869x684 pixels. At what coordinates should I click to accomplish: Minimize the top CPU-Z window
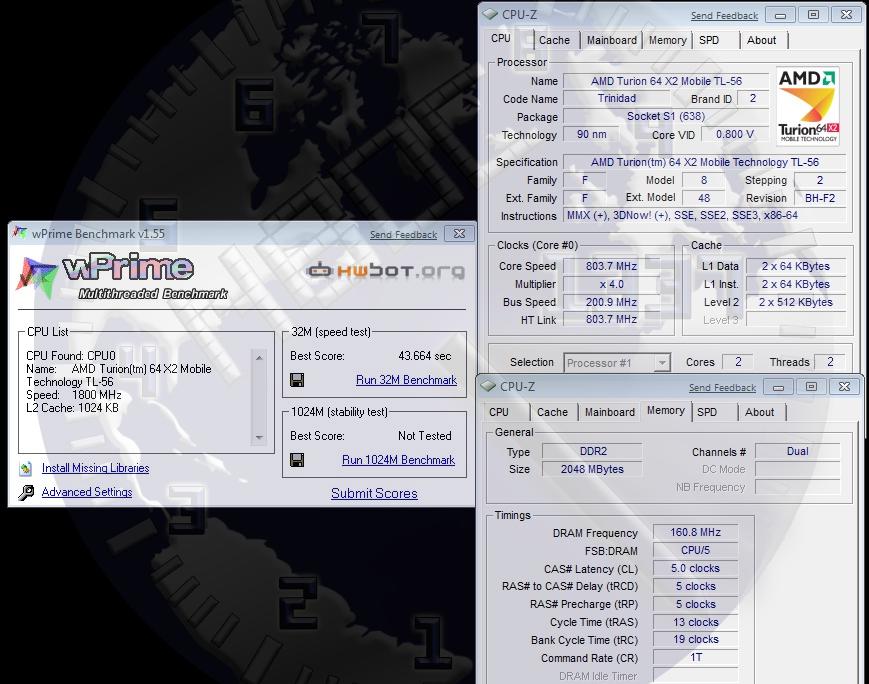(x=780, y=15)
